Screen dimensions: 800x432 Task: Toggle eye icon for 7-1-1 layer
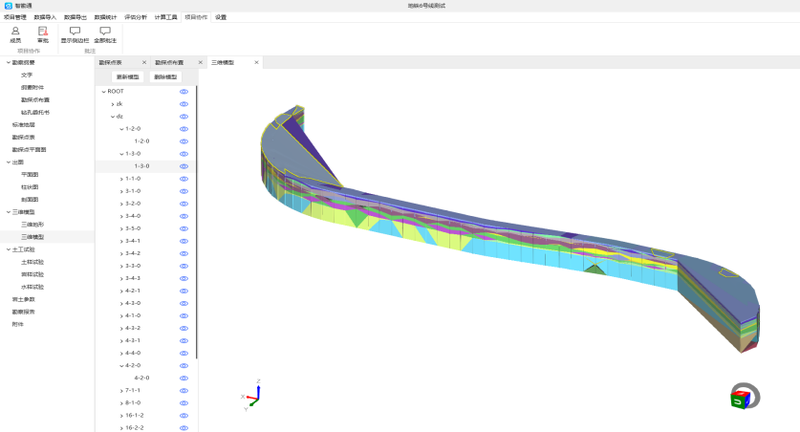[184, 391]
